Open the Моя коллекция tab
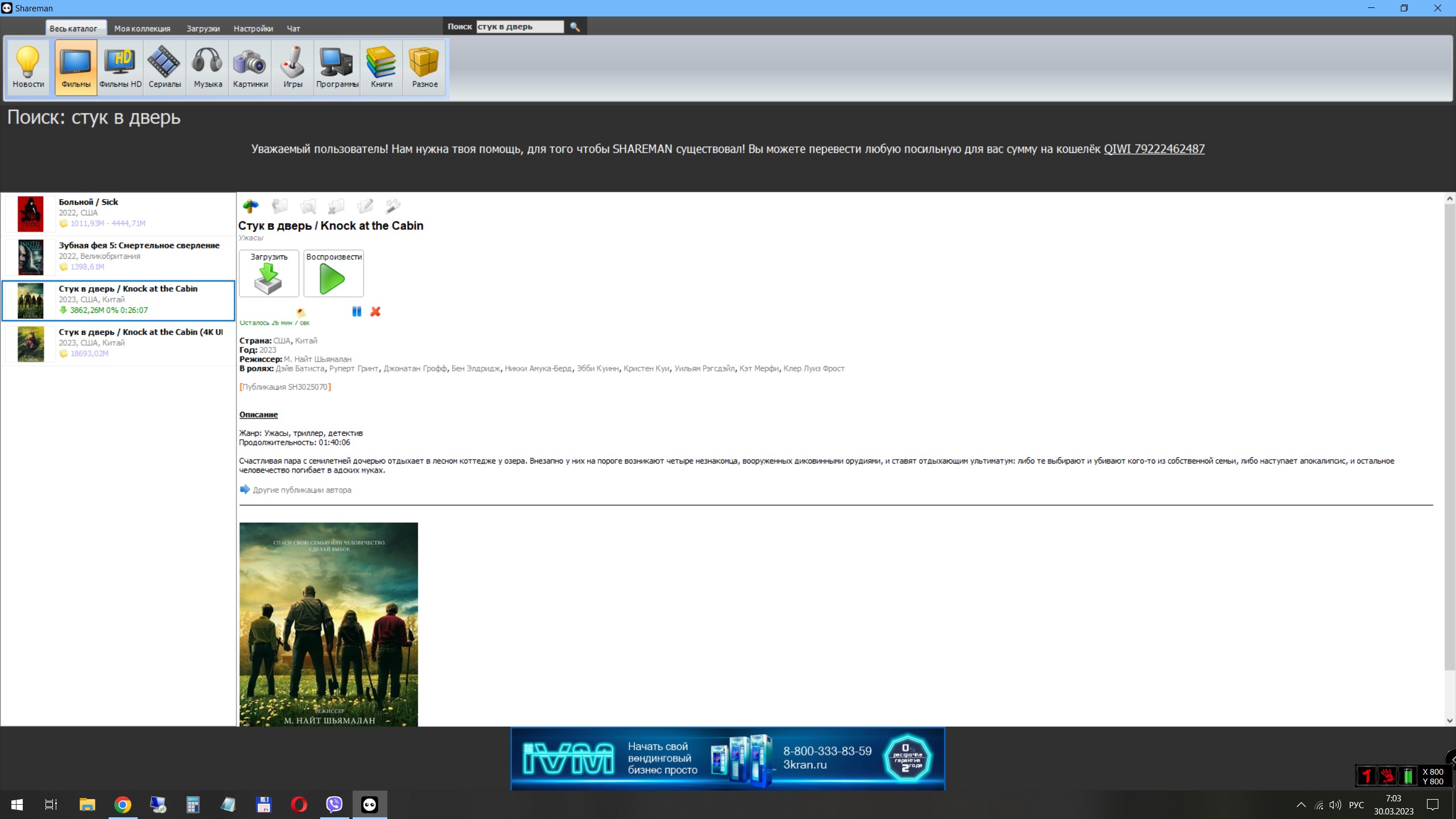The height and width of the screenshot is (819, 1456). (142, 28)
